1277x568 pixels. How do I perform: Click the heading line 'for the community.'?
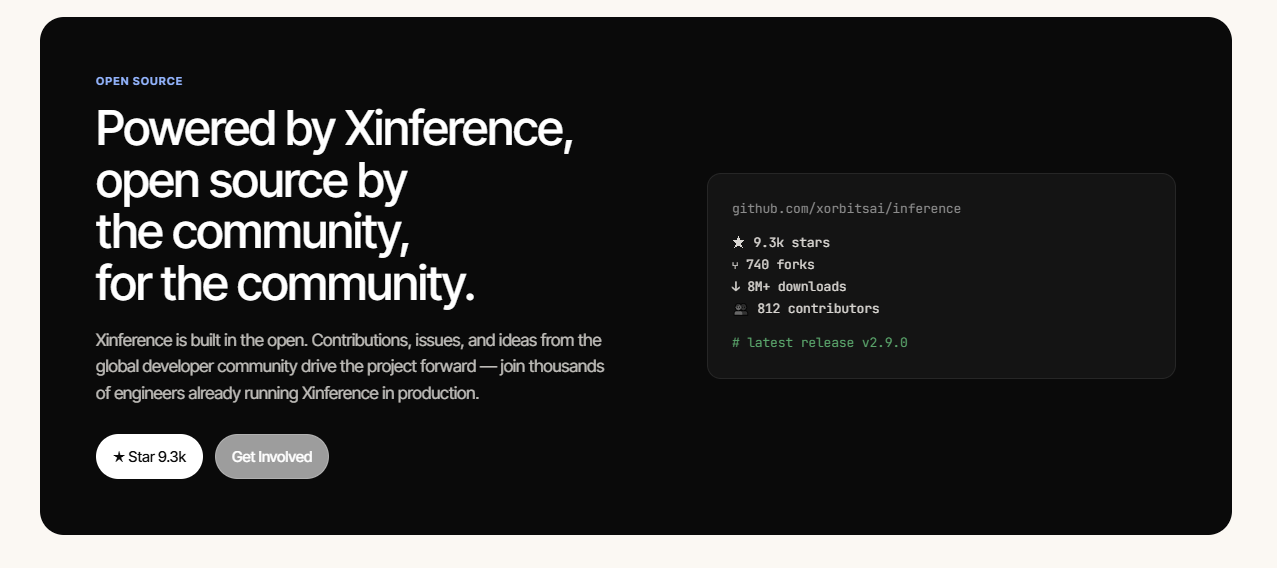coord(285,285)
